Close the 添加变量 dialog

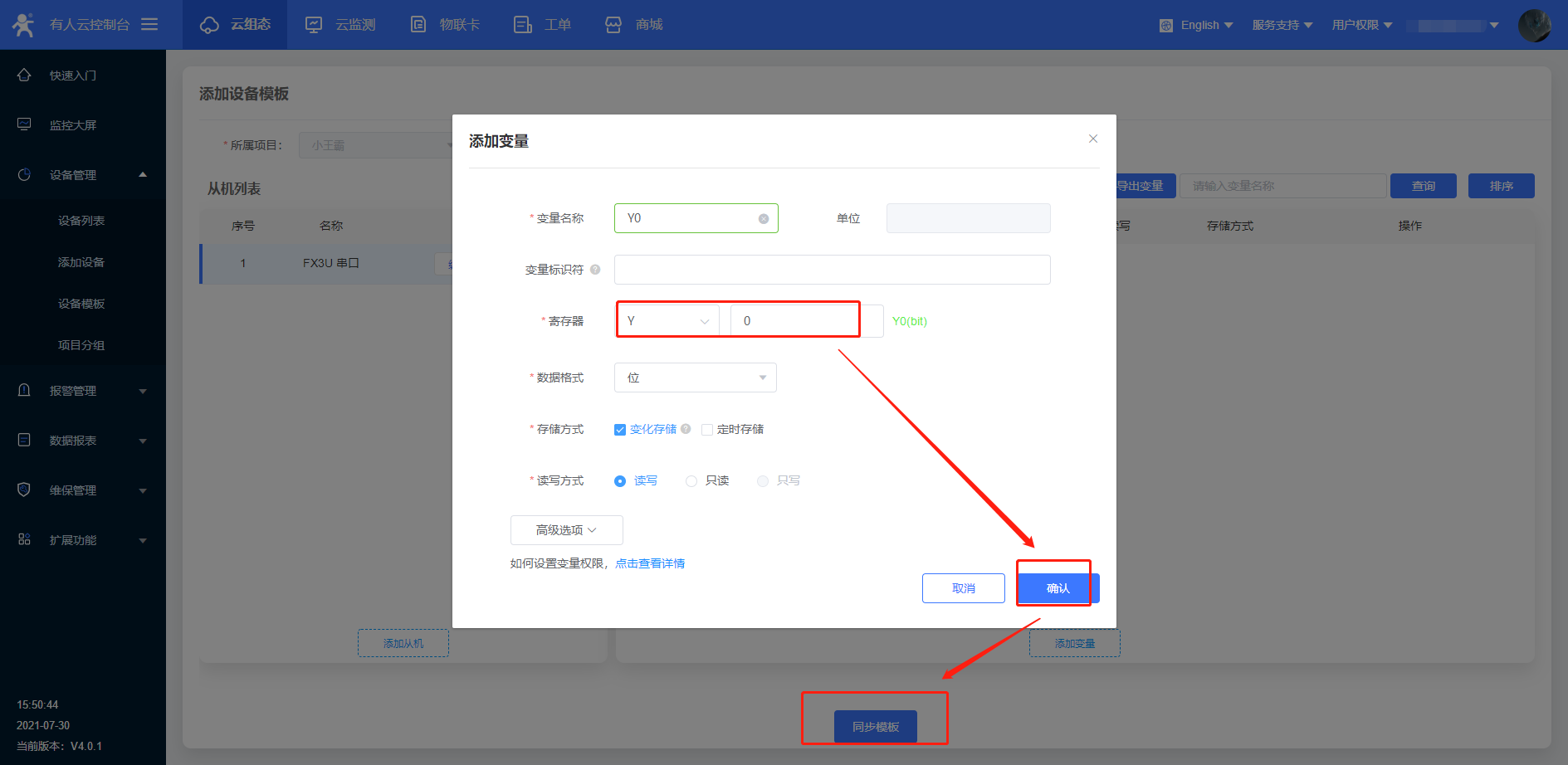[x=1092, y=139]
